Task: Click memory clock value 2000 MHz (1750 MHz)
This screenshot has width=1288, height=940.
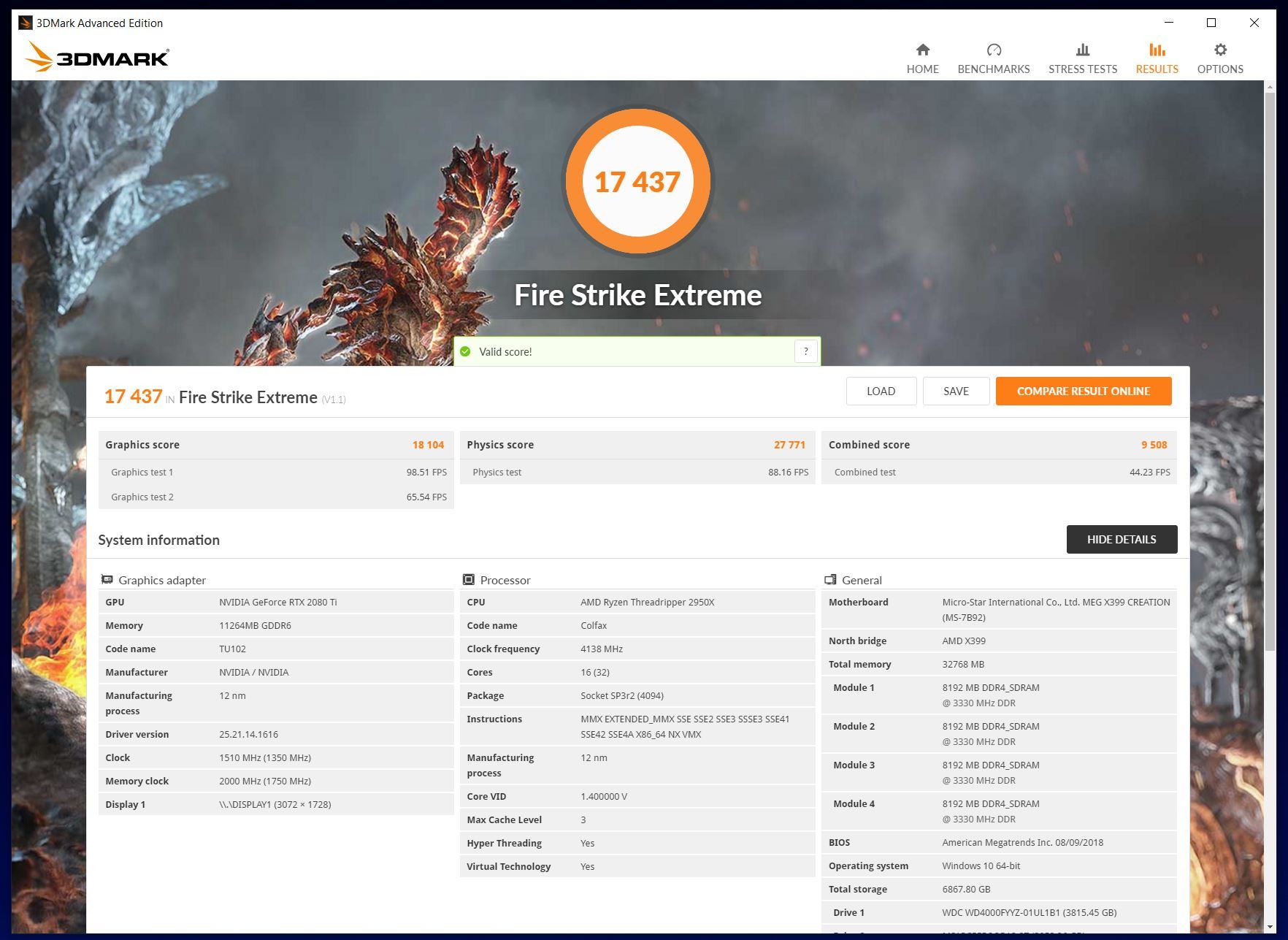Action: (264, 782)
